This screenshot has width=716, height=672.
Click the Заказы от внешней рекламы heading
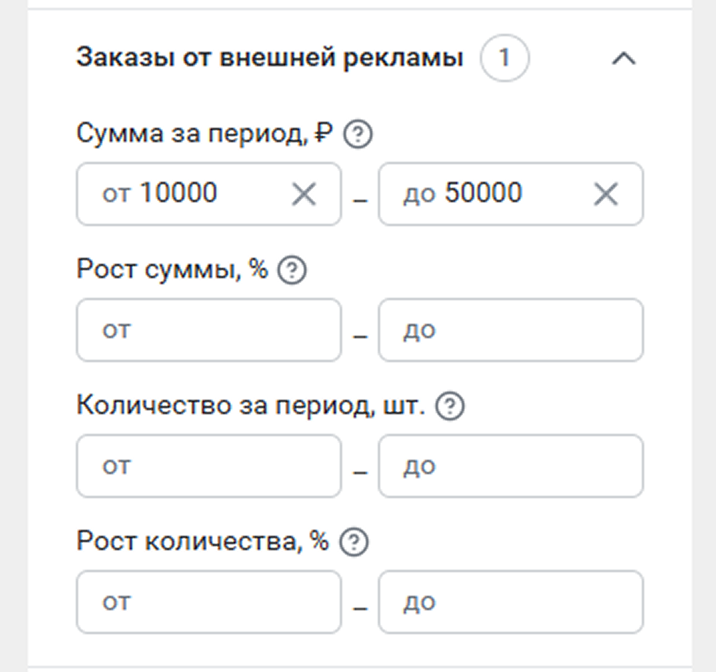click(270, 58)
